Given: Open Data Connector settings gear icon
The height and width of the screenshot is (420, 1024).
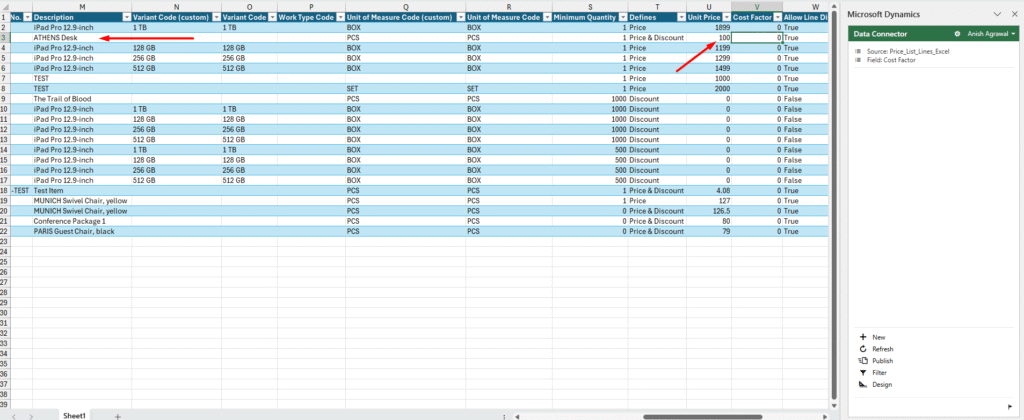Looking at the screenshot, I should pos(957,34).
